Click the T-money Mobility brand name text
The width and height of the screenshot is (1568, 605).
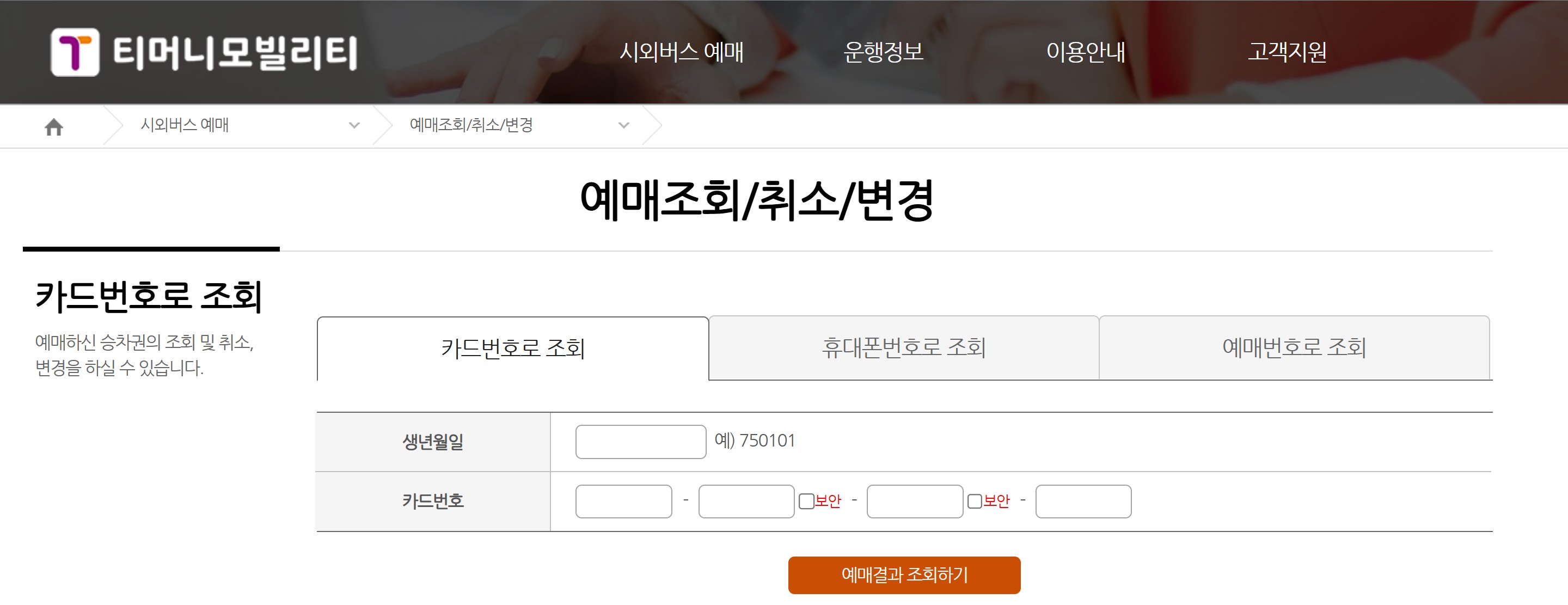[235, 52]
